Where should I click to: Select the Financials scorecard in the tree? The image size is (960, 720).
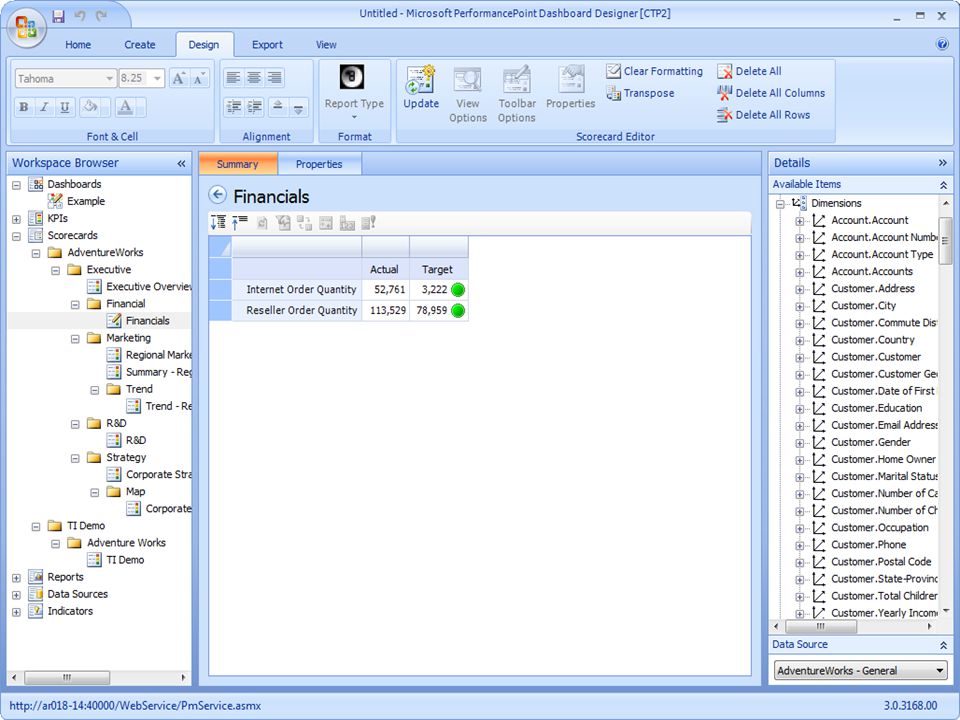coord(147,320)
